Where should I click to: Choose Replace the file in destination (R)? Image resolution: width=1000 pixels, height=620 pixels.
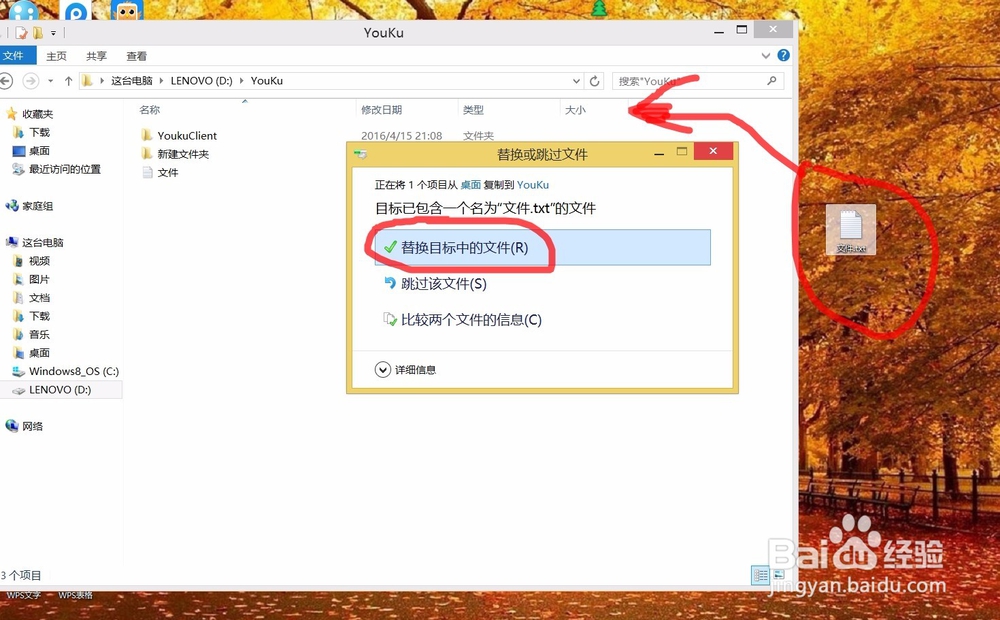[543, 247]
